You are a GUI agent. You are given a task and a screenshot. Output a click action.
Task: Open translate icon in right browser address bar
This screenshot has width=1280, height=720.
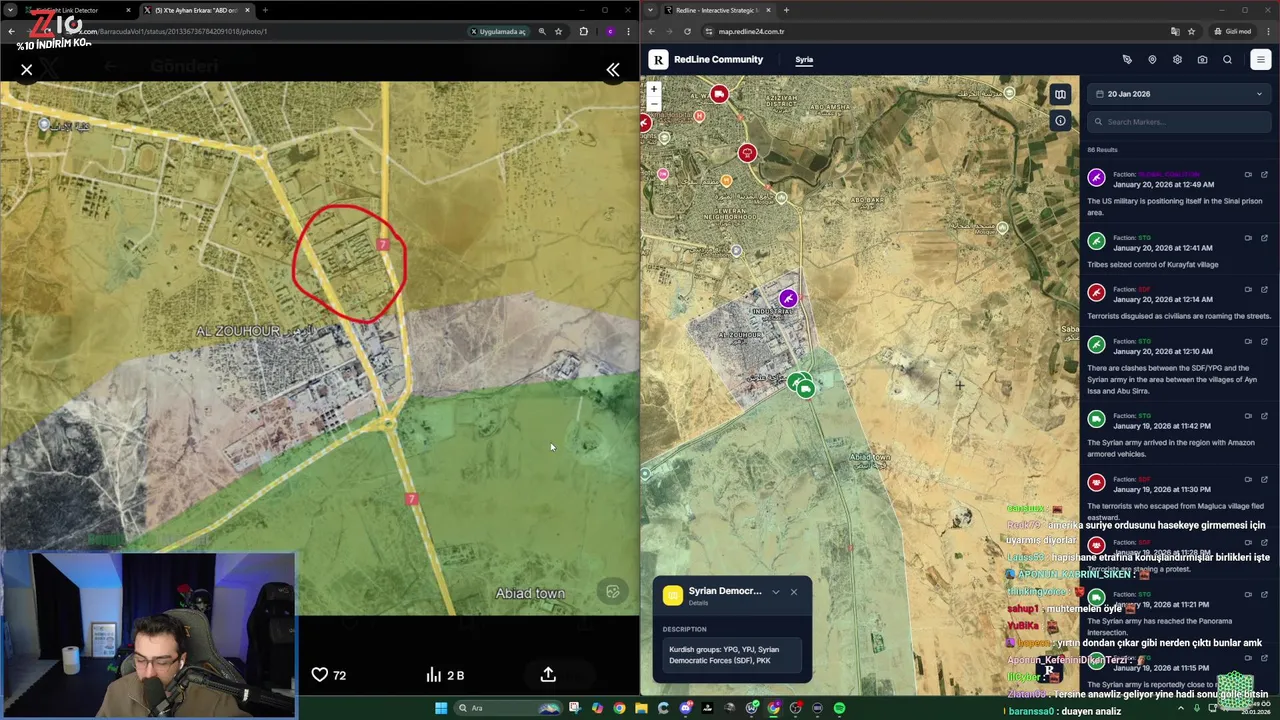click(1175, 31)
